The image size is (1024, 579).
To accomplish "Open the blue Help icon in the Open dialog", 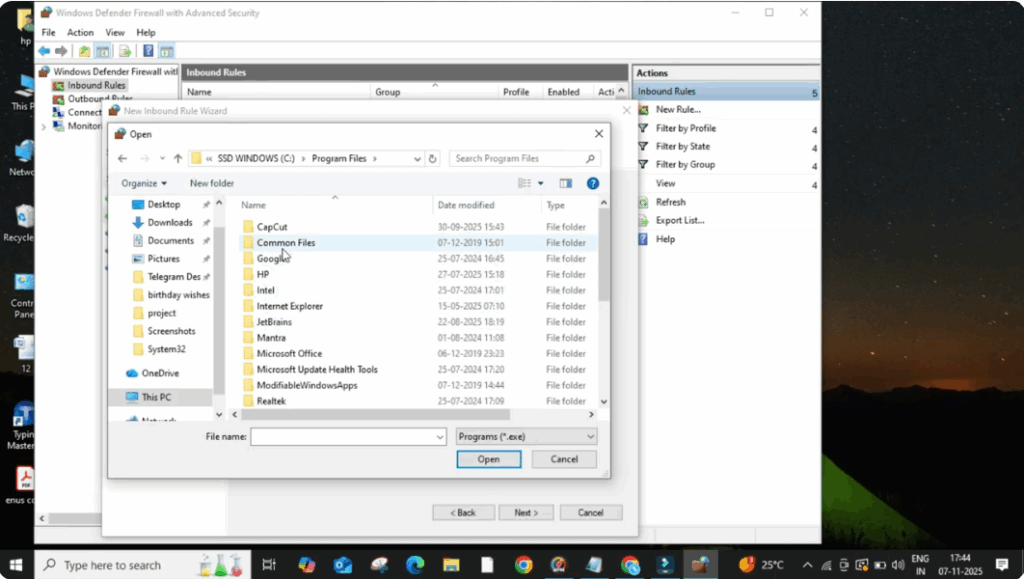I will [x=590, y=183].
